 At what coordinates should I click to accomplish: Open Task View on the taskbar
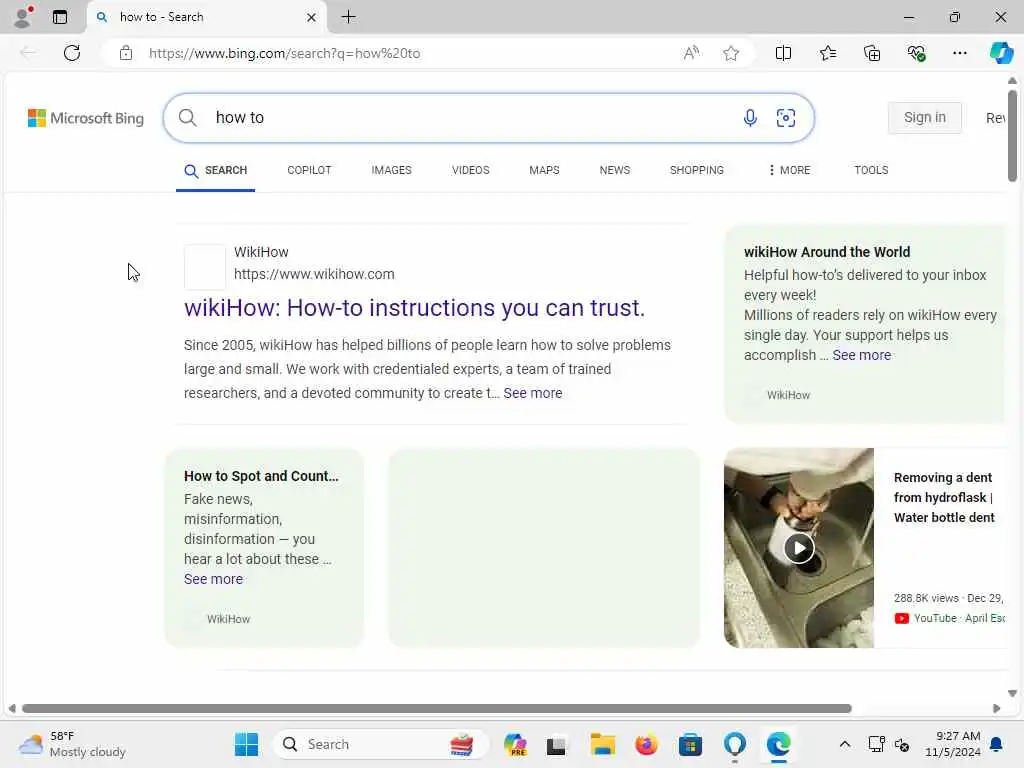556,744
